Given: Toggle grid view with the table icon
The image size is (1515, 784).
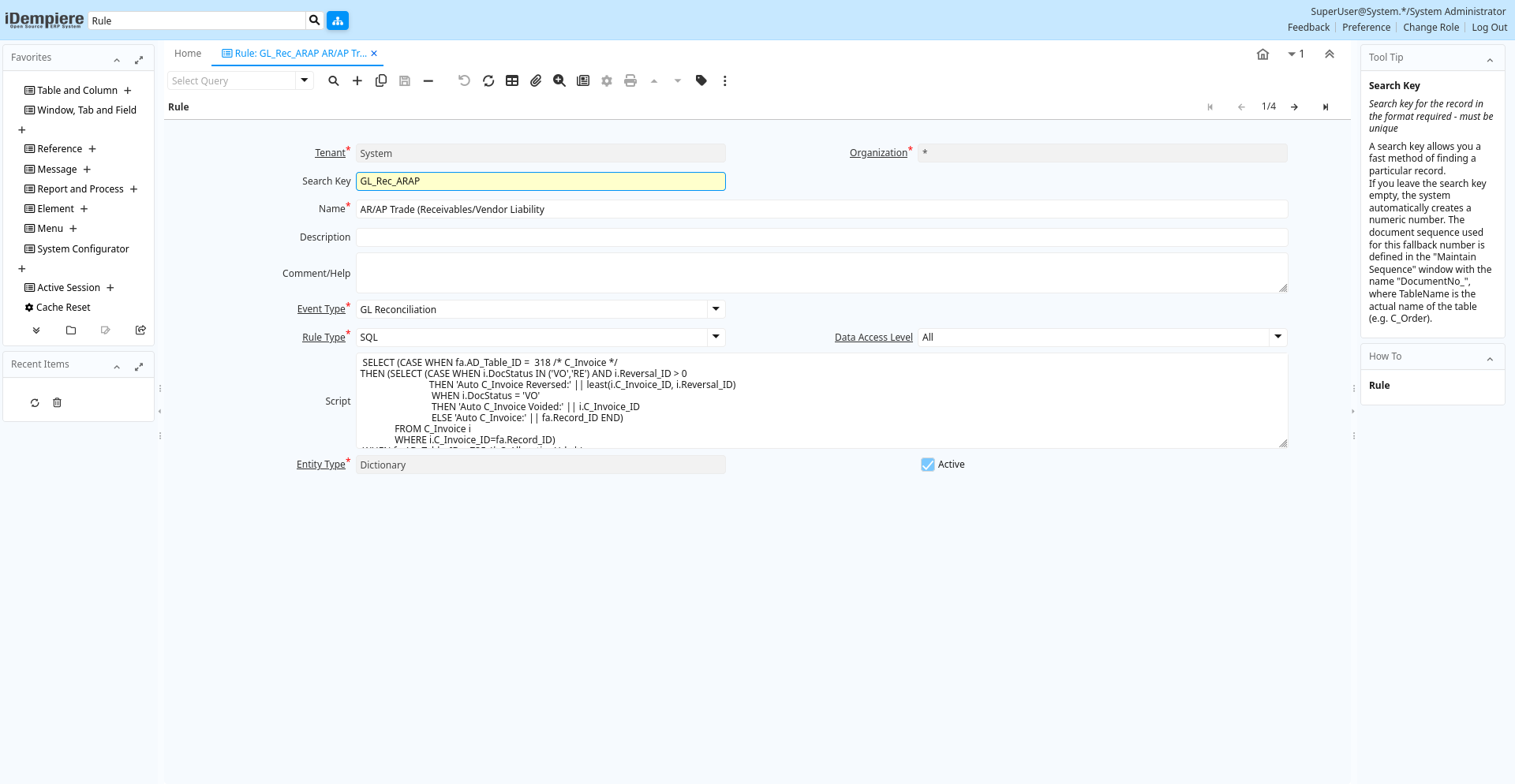Looking at the screenshot, I should coord(512,80).
